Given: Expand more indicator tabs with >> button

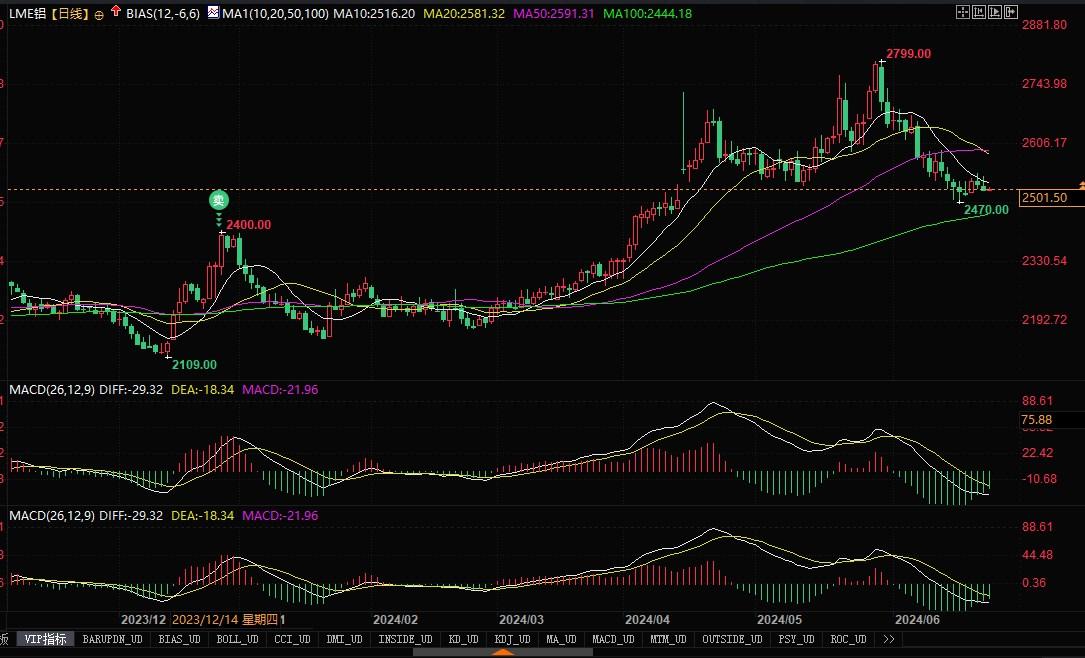Looking at the screenshot, I should pos(888,639).
